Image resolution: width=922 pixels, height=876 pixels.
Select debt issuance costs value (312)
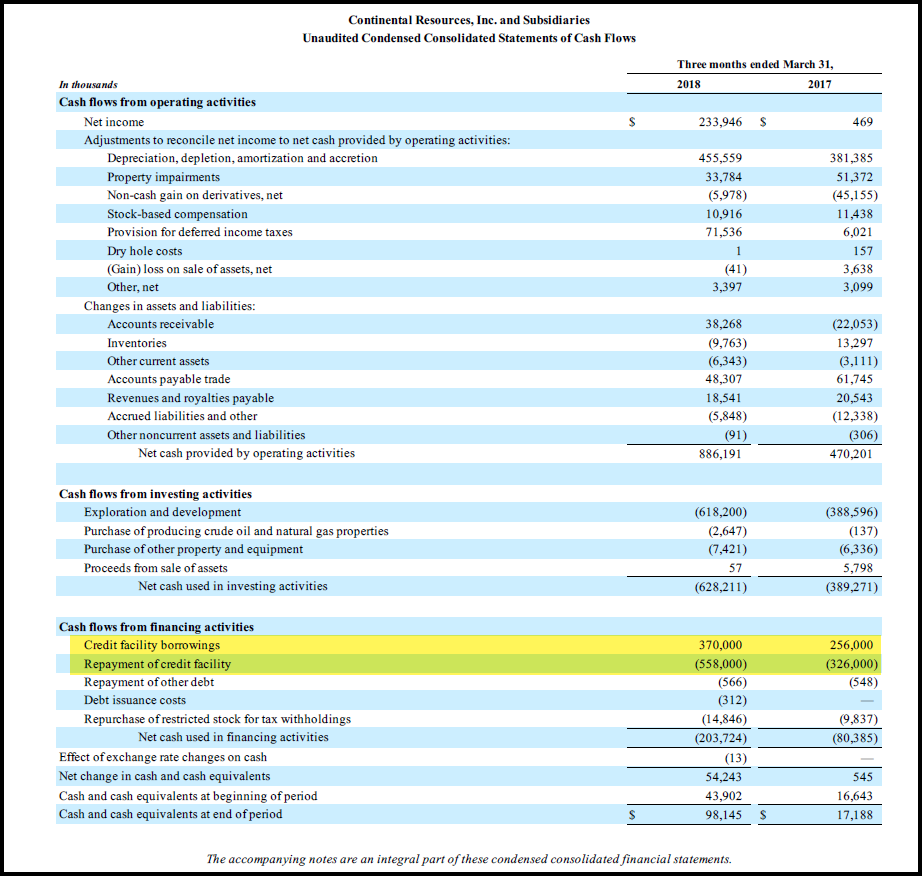click(x=732, y=700)
